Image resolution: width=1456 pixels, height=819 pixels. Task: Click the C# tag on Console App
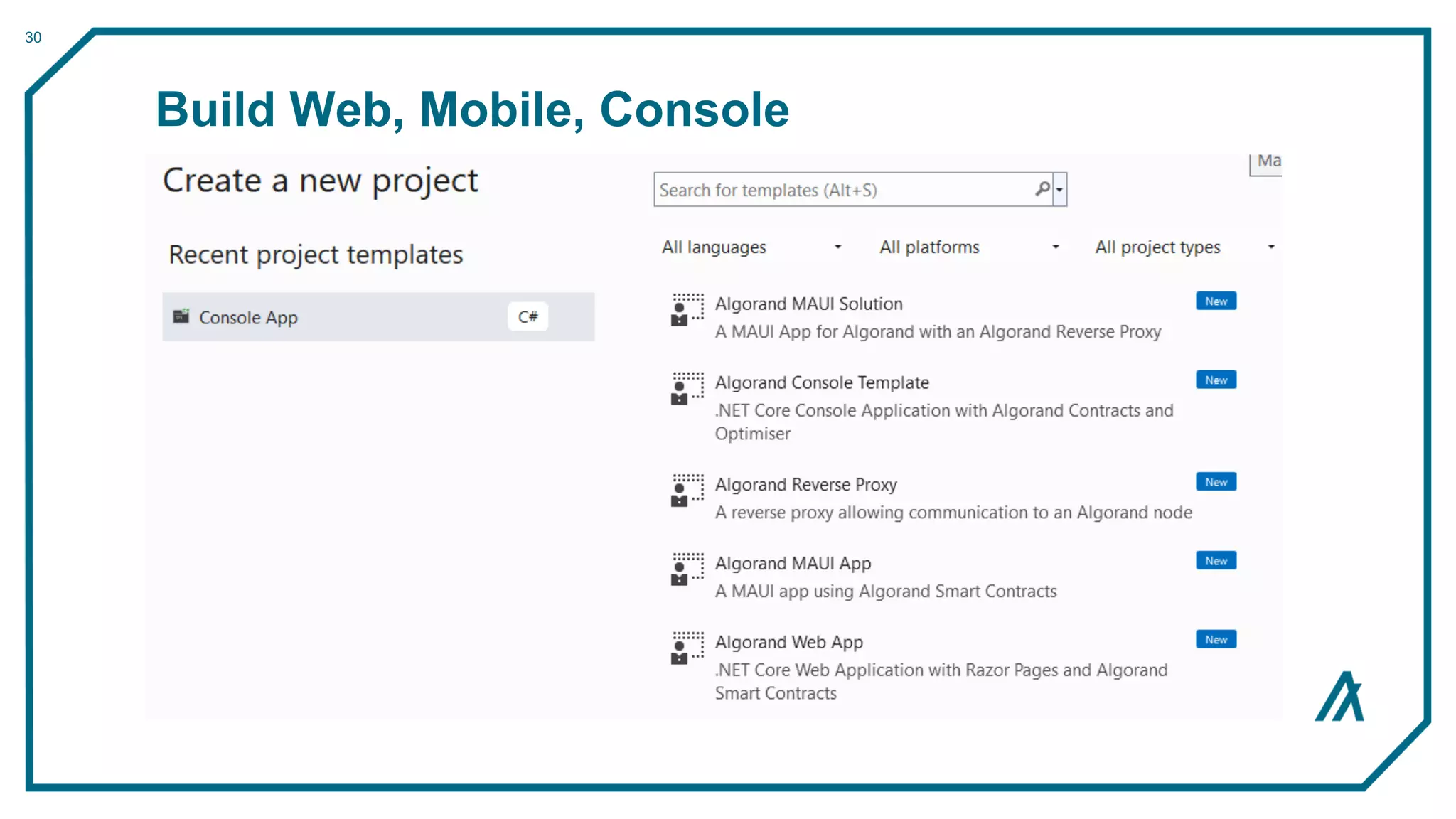tap(528, 317)
